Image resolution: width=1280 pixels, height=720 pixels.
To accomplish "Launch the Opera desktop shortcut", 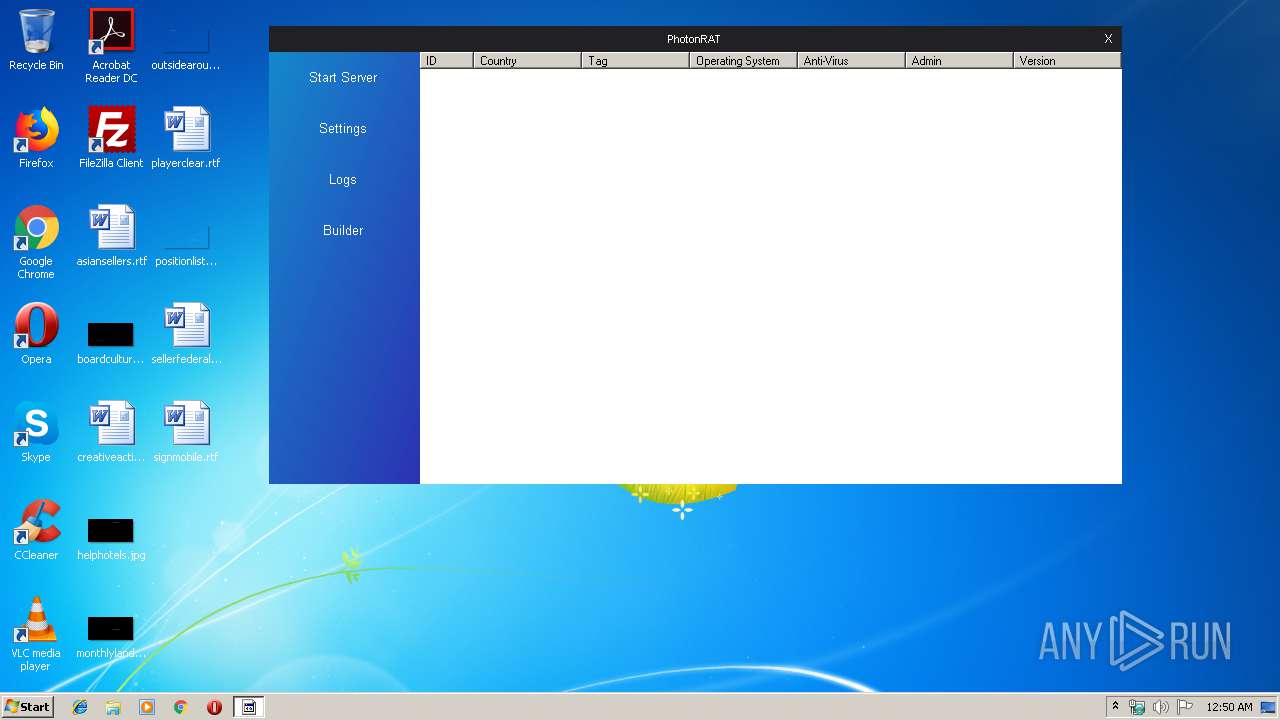I will click(36, 334).
